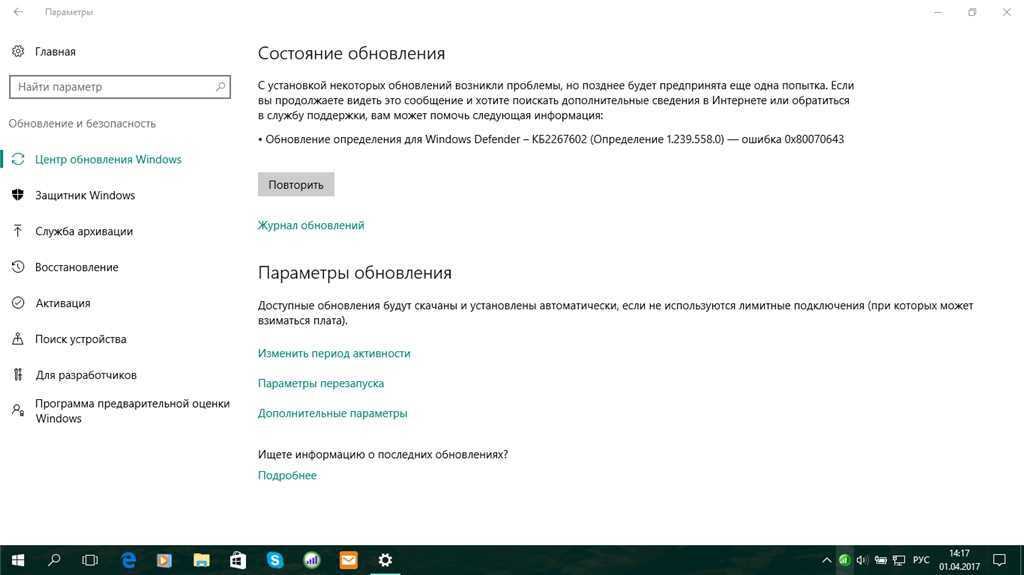Open the Журнал обновлений link
This screenshot has width=1024, height=575.
[311, 225]
